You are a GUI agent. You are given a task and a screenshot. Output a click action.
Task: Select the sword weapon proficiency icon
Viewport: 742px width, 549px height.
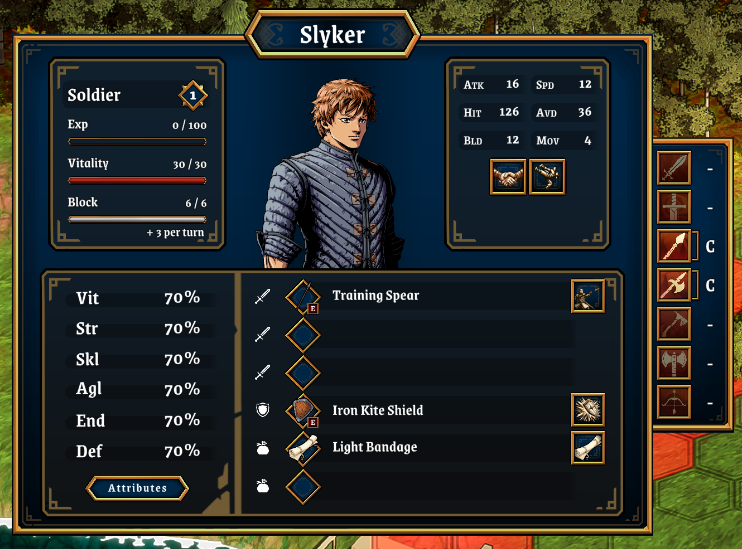coord(674,168)
